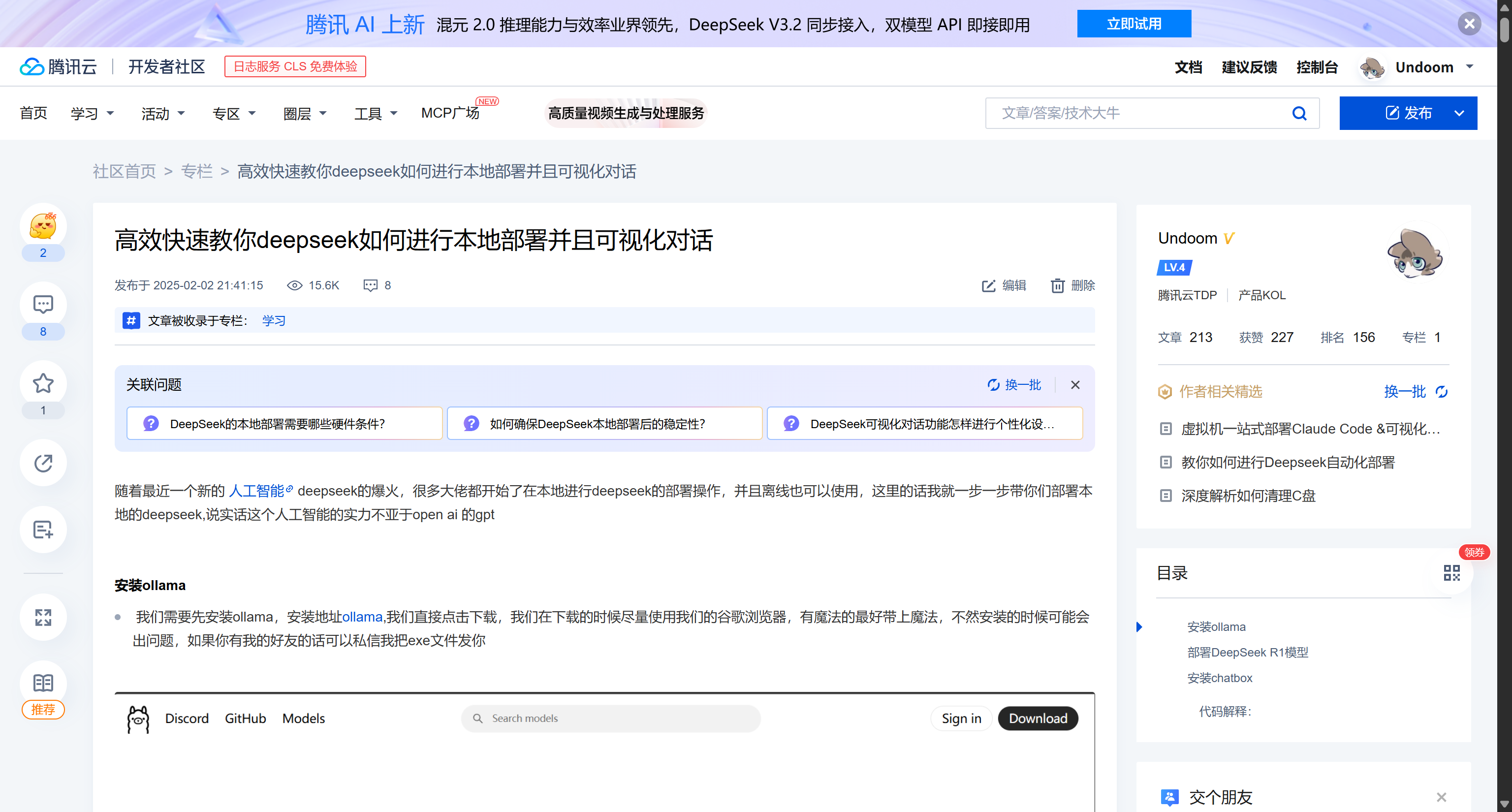Open the MCP广场 menu item
Viewport: 1512px width, 812px height.
pyautogui.click(x=450, y=113)
